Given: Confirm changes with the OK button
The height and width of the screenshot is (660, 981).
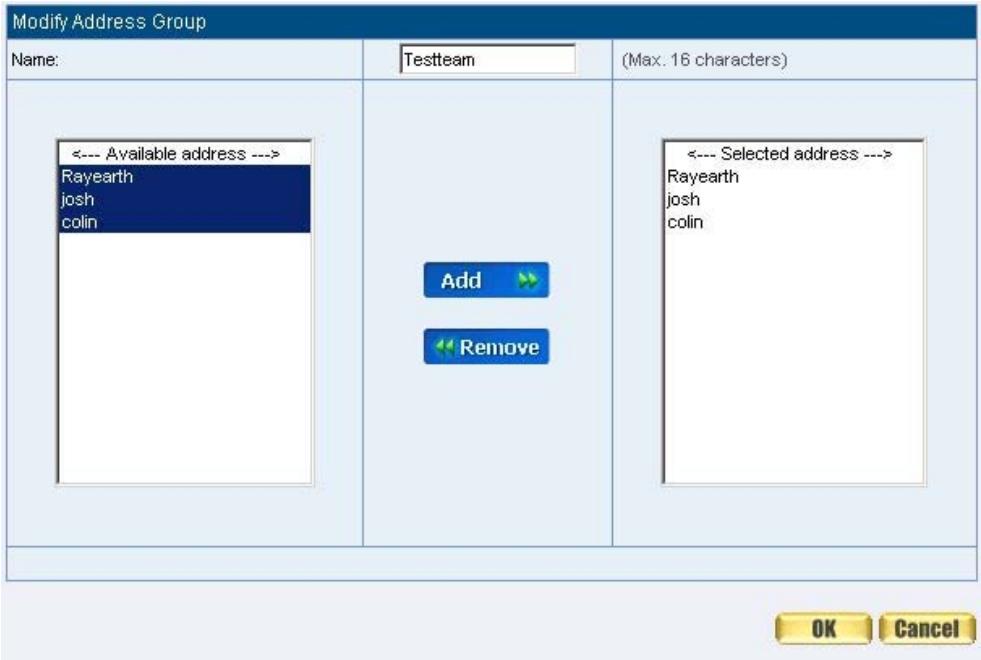Looking at the screenshot, I should pos(823,629).
